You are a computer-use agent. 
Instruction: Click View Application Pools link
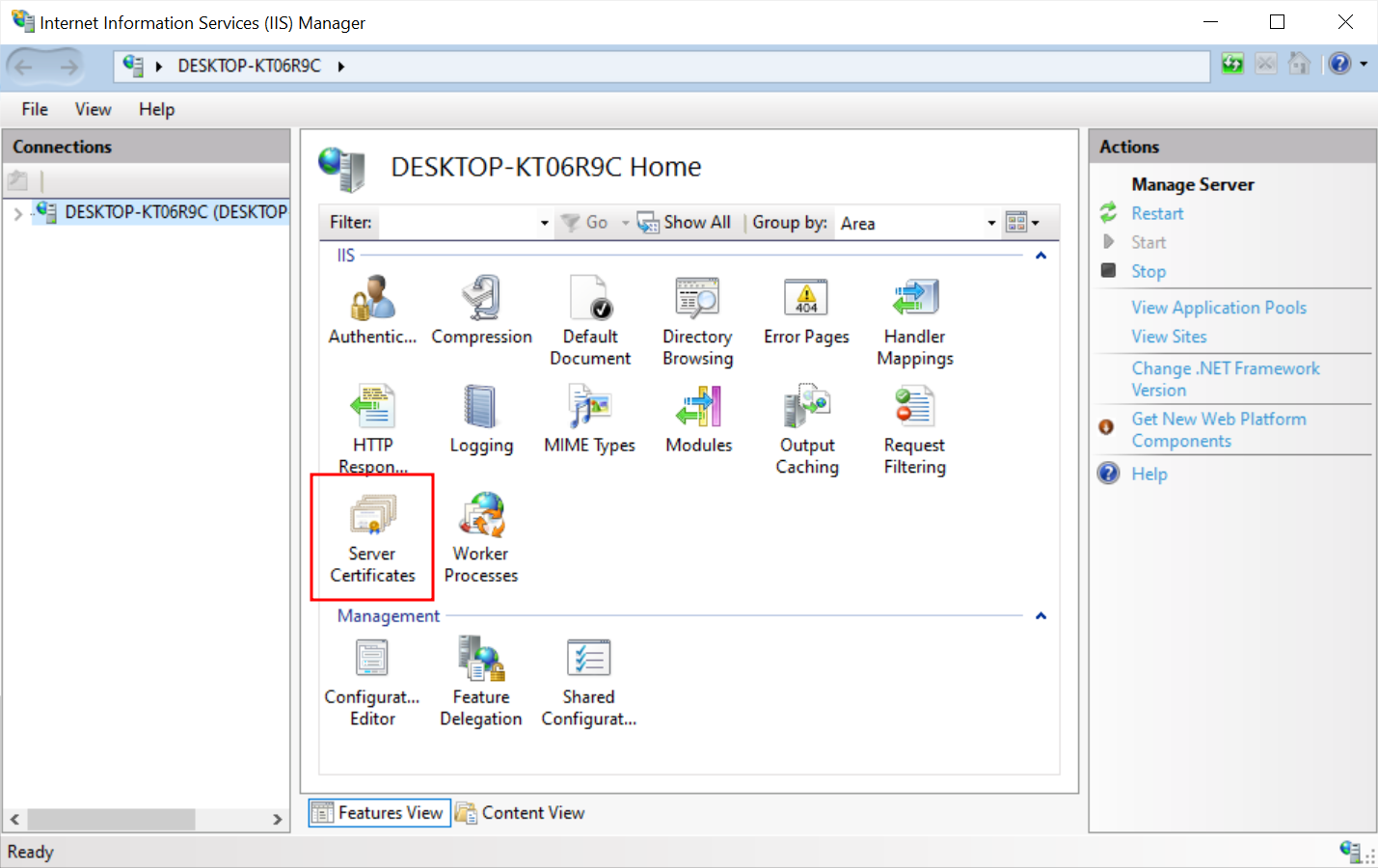pos(1219,308)
